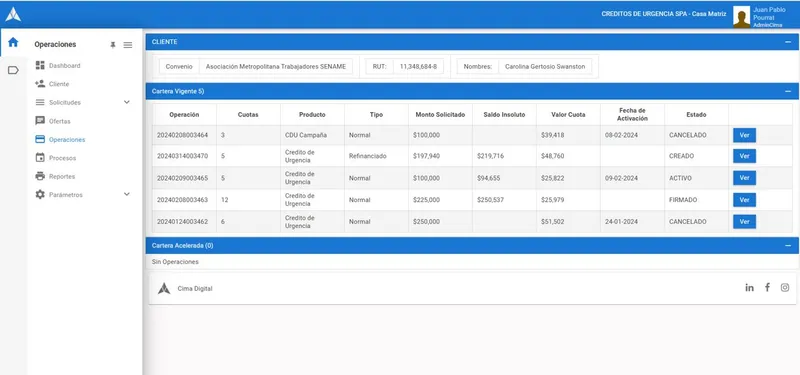Click the Valor Cuota column header

(568, 115)
